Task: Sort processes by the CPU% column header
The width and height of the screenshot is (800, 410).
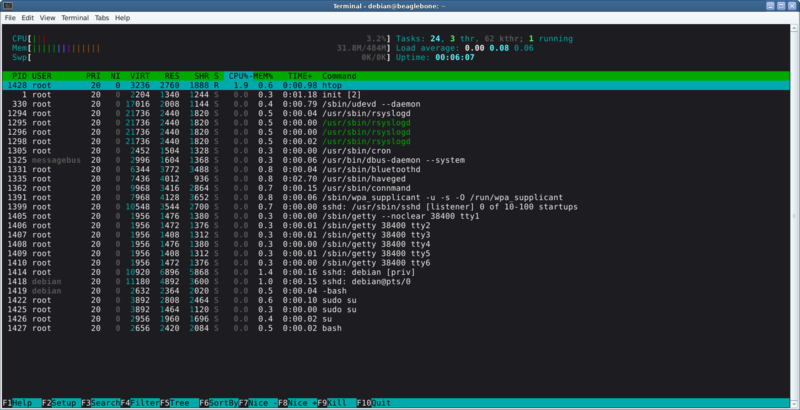Action: 238,76
